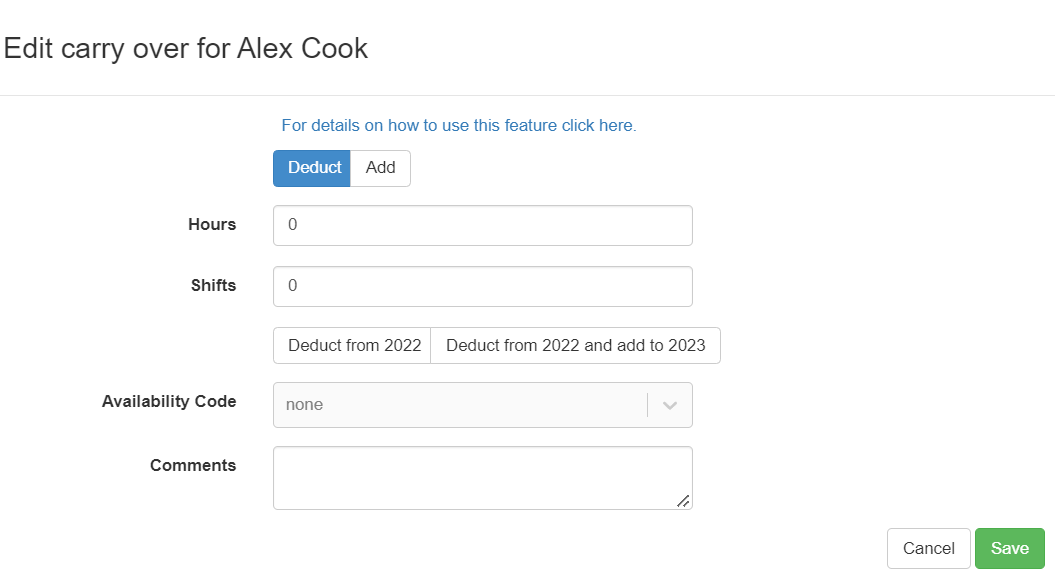Click the "Edit carry over for Alex Cook" heading
The image size is (1055, 585).
pyautogui.click(x=186, y=48)
